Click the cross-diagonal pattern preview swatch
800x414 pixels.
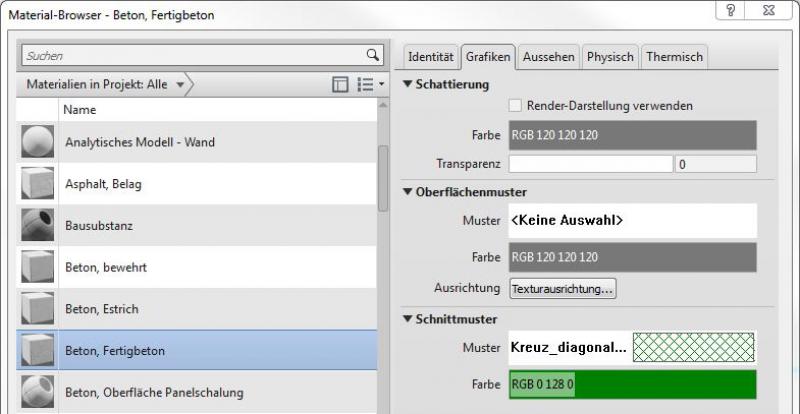pos(694,348)
